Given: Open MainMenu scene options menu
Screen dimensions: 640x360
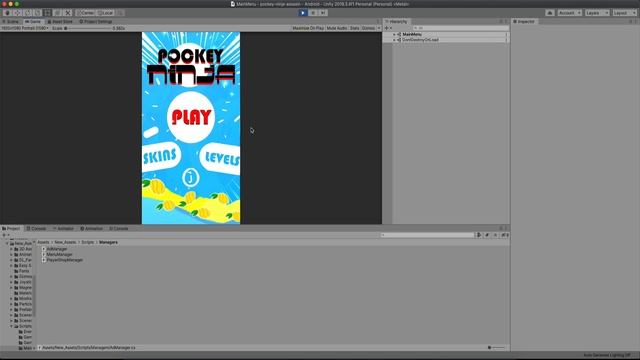Looking at the screenshot, I should pos(506,34).
